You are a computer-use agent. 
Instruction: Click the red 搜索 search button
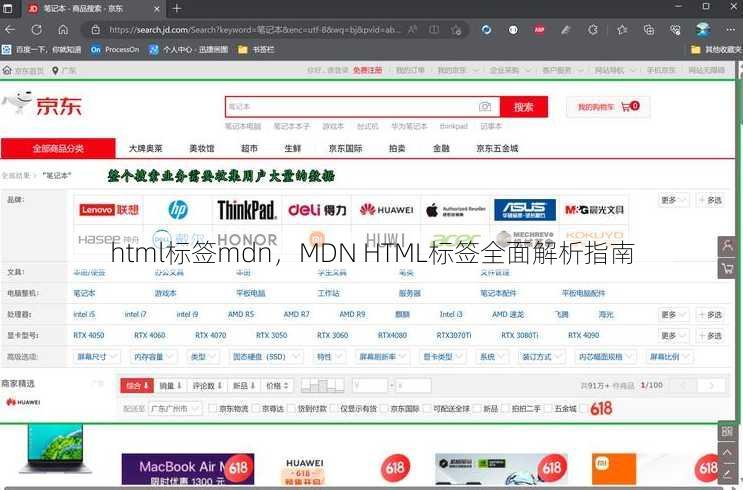point(524,107)
